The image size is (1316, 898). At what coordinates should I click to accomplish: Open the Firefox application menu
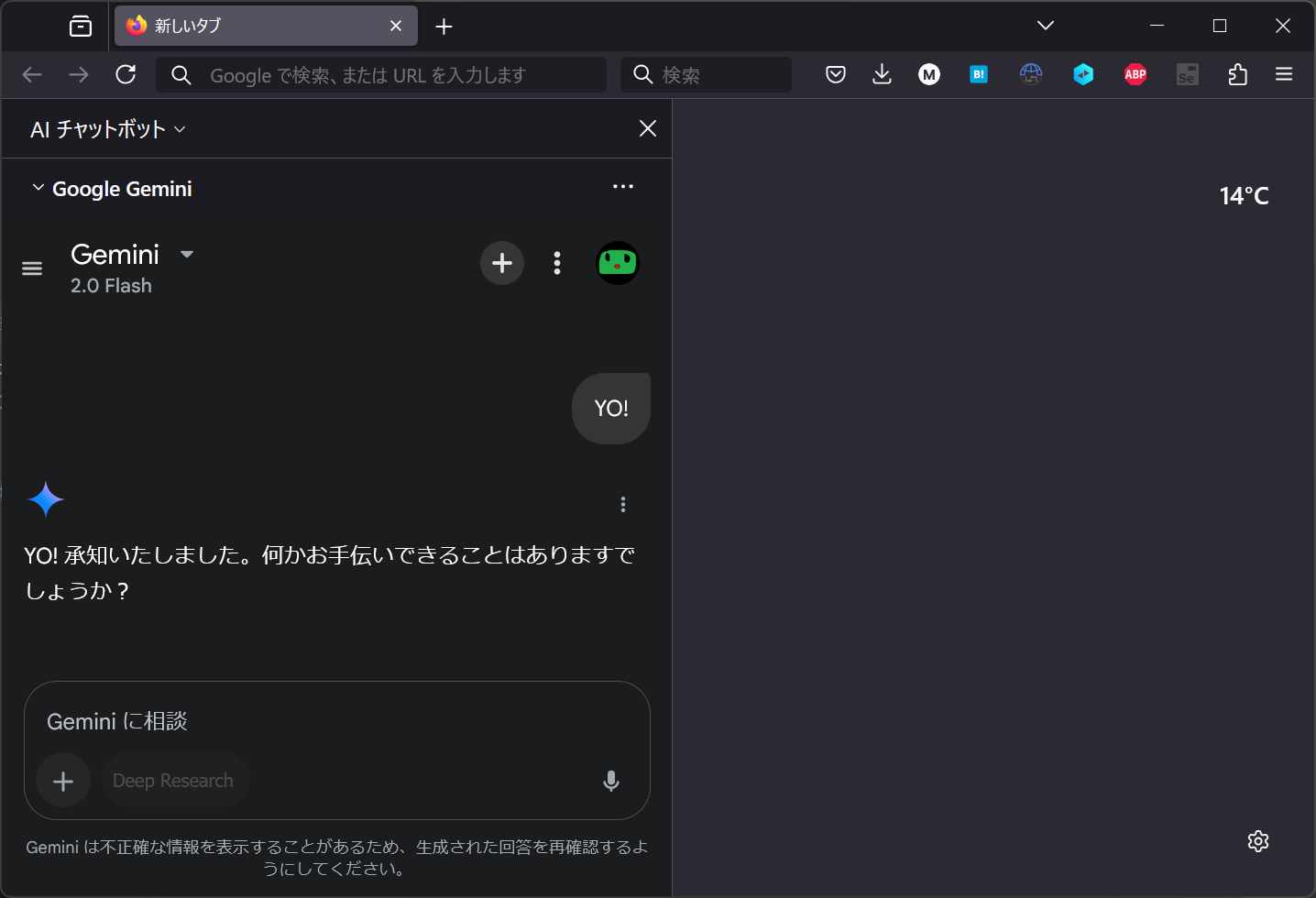pos(1284,75)
